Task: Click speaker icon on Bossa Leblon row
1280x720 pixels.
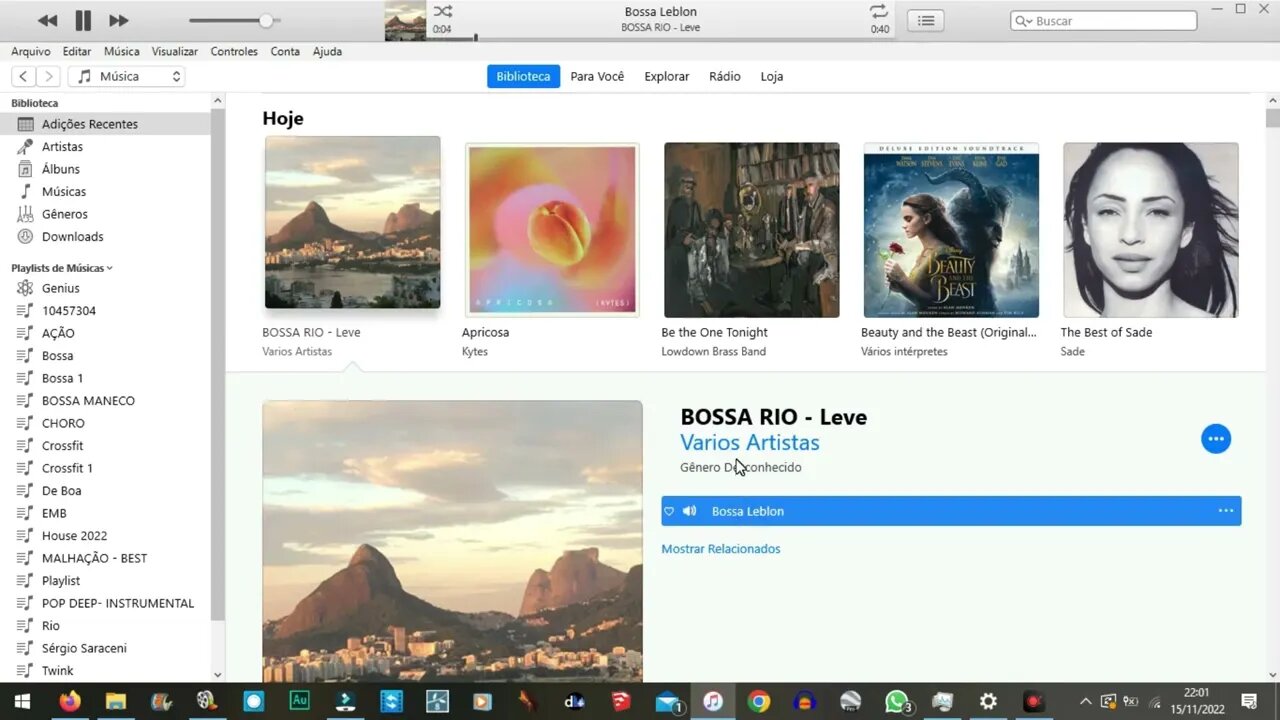Action: pos(690,511)
